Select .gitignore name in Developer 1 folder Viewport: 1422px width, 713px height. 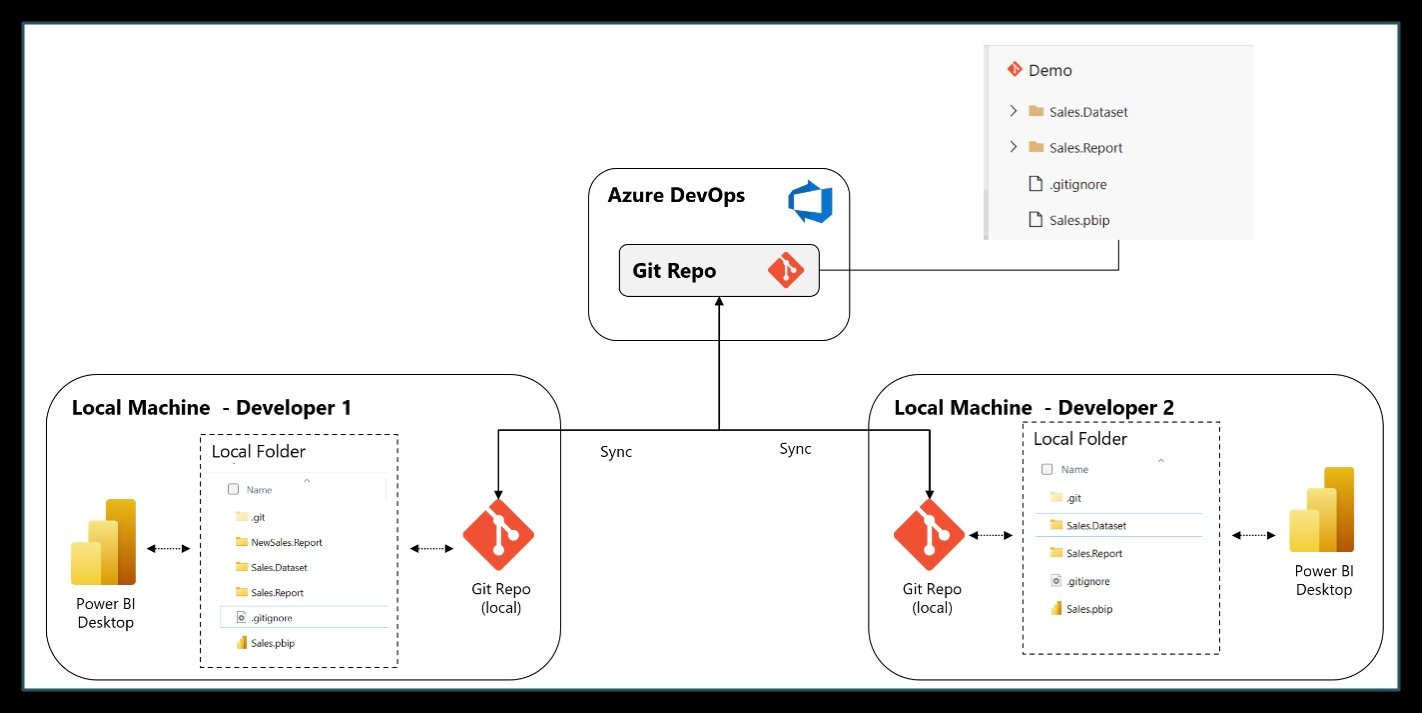tap(271, 618)
